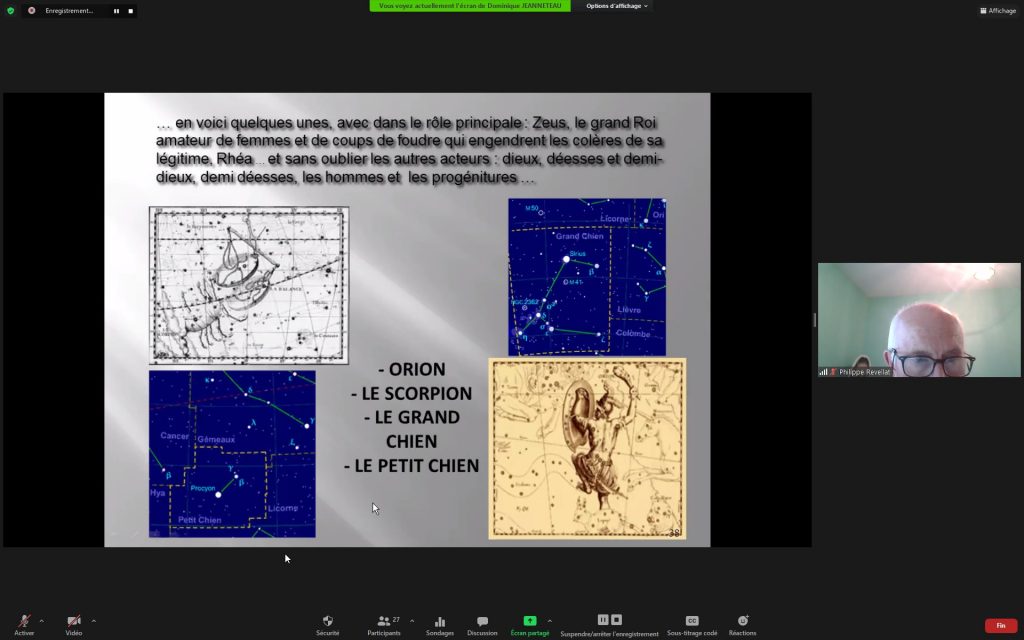Unmute the microphone with Activer
The image size is (1024, 640).
pos(24,624)
